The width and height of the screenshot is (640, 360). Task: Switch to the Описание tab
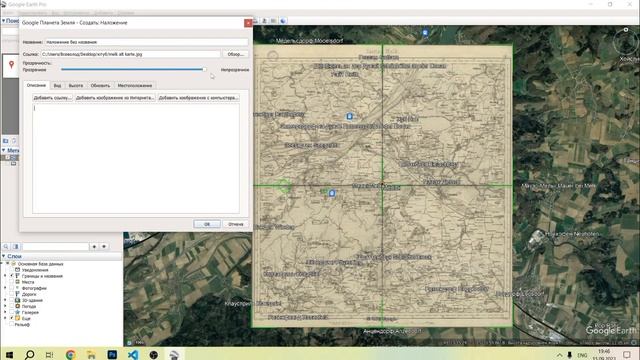coord(36,85)
